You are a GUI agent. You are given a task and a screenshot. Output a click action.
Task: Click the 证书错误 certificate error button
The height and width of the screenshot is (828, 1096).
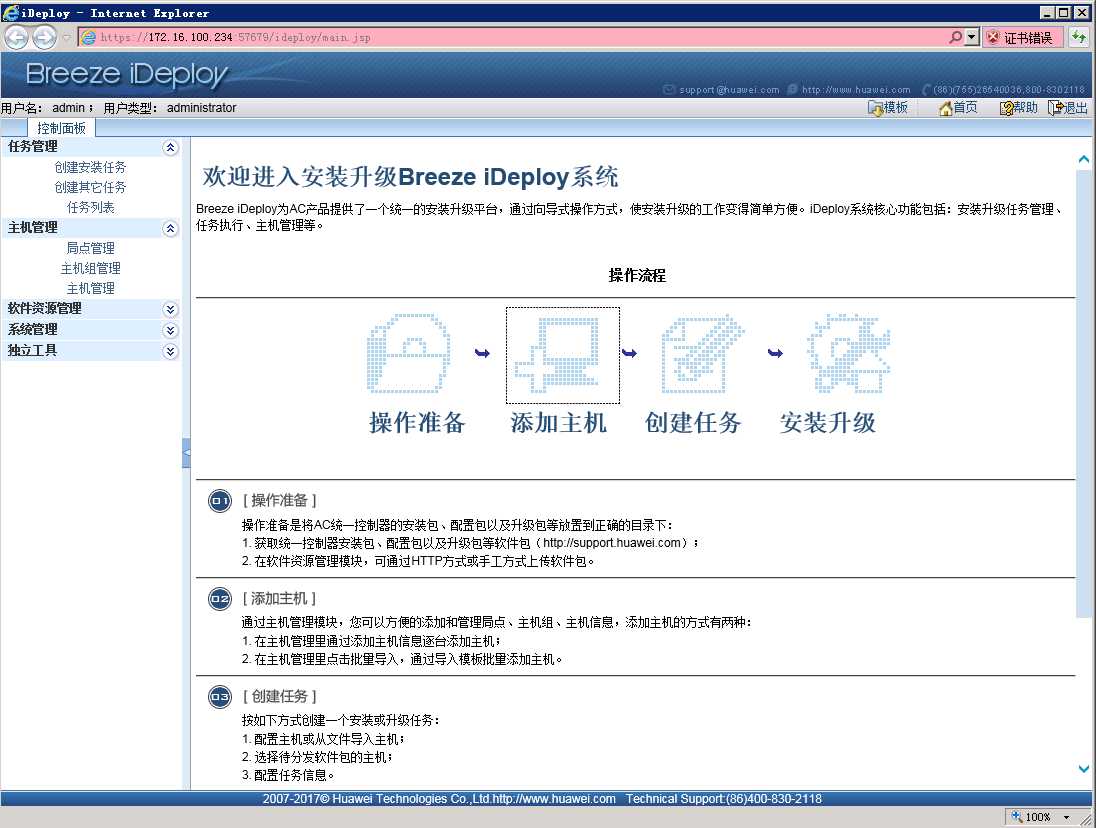click(1023, 38)
